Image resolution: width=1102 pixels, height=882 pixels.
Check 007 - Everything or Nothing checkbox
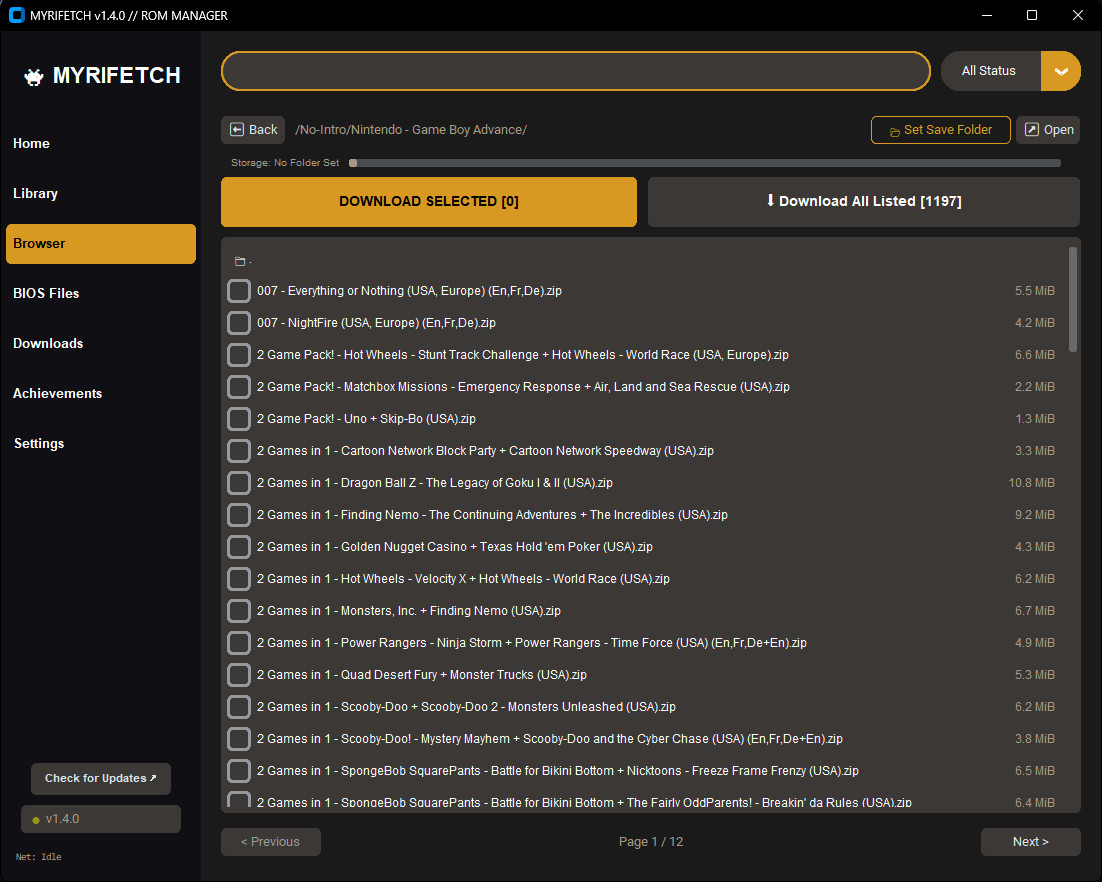click(239, 291)
